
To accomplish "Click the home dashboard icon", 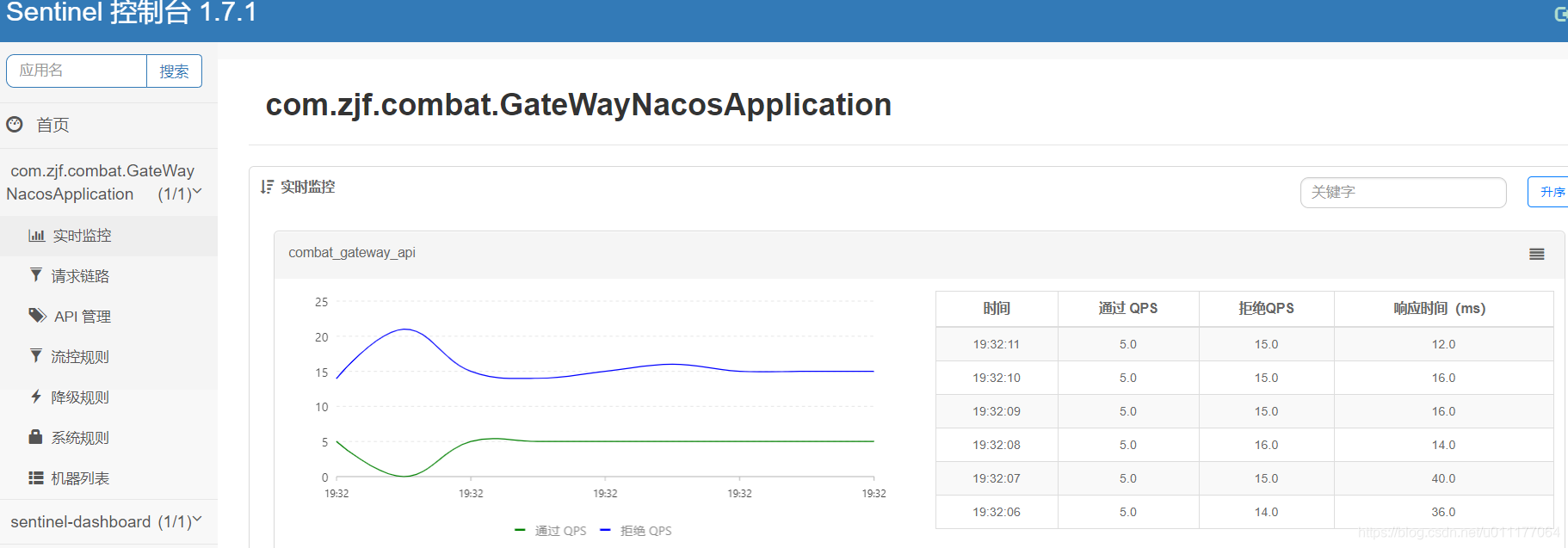I will coord(15,125).
